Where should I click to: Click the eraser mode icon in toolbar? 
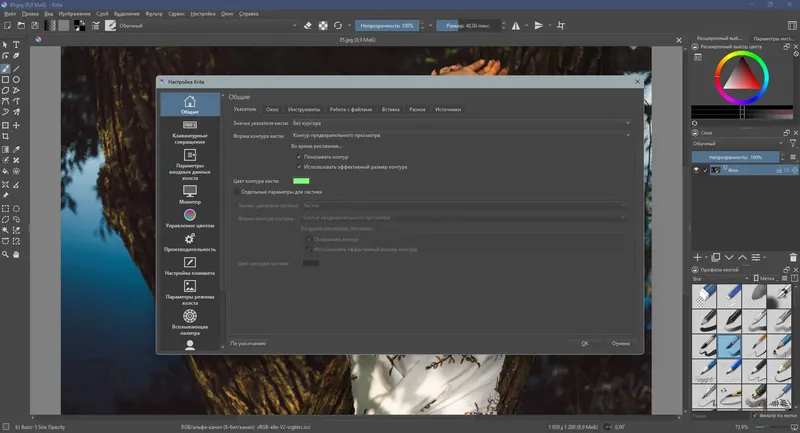(x=308, y=25)
